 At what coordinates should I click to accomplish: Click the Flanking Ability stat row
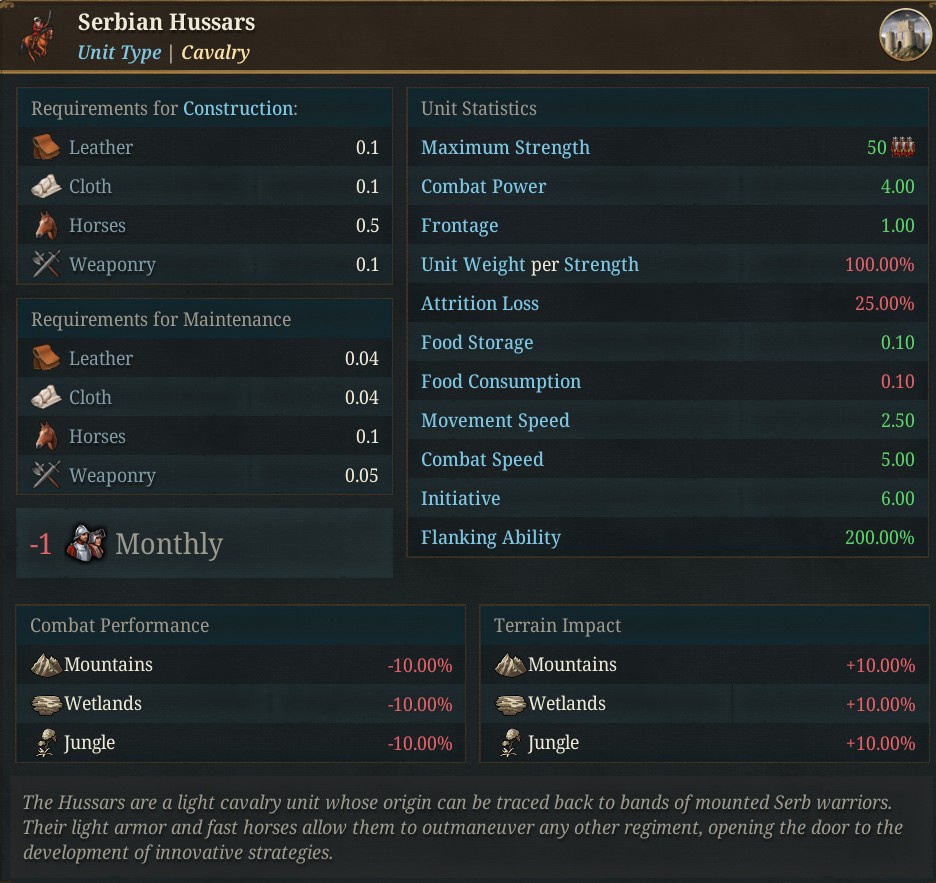[x=491, y=537]
